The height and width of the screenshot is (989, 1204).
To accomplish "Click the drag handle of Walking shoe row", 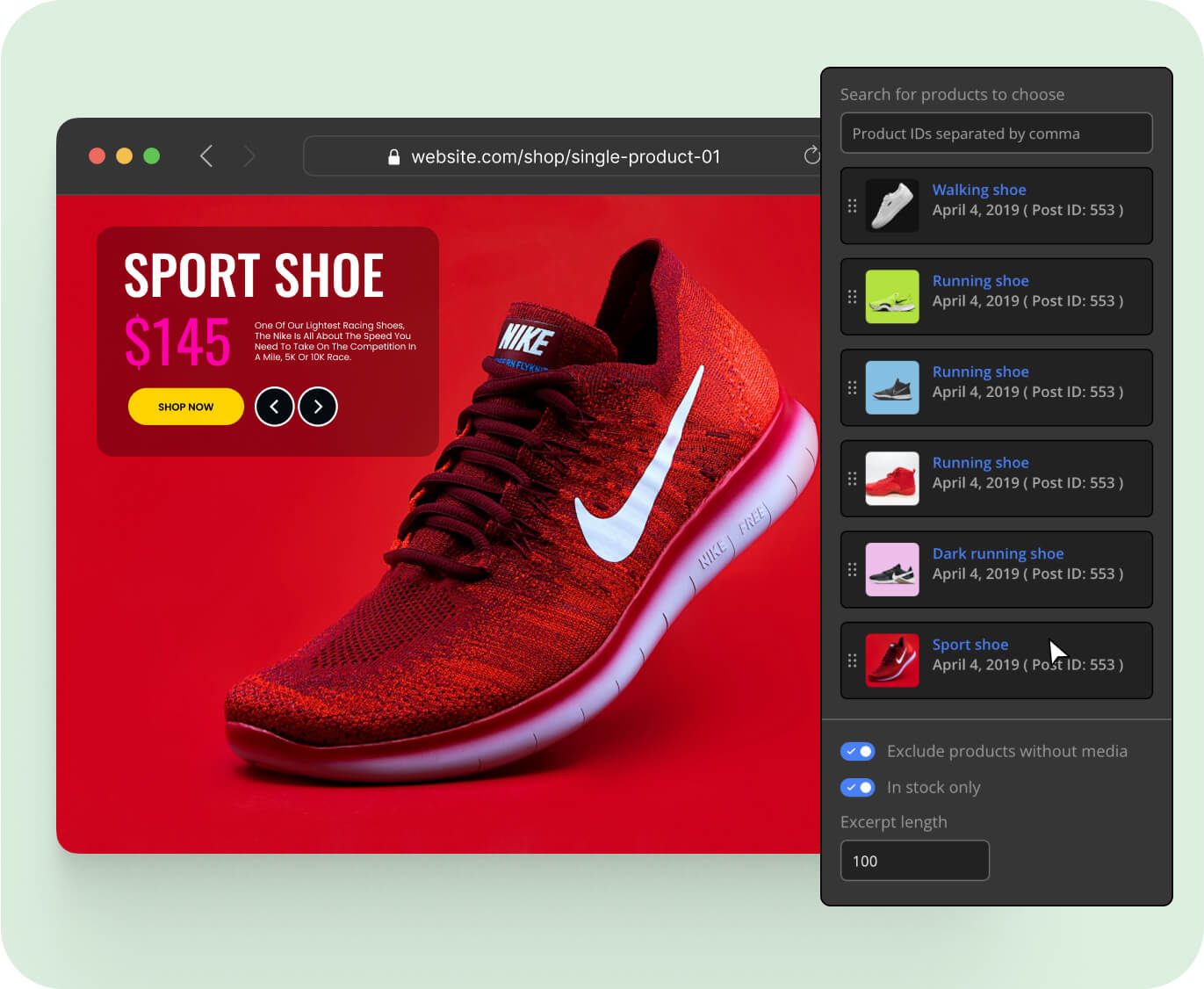I will tap(852, 206).
